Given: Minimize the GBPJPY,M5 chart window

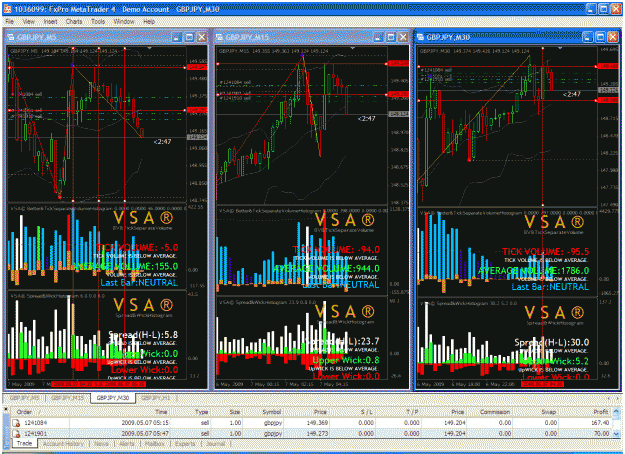Looking at the screenshot, I should (177, 37).
